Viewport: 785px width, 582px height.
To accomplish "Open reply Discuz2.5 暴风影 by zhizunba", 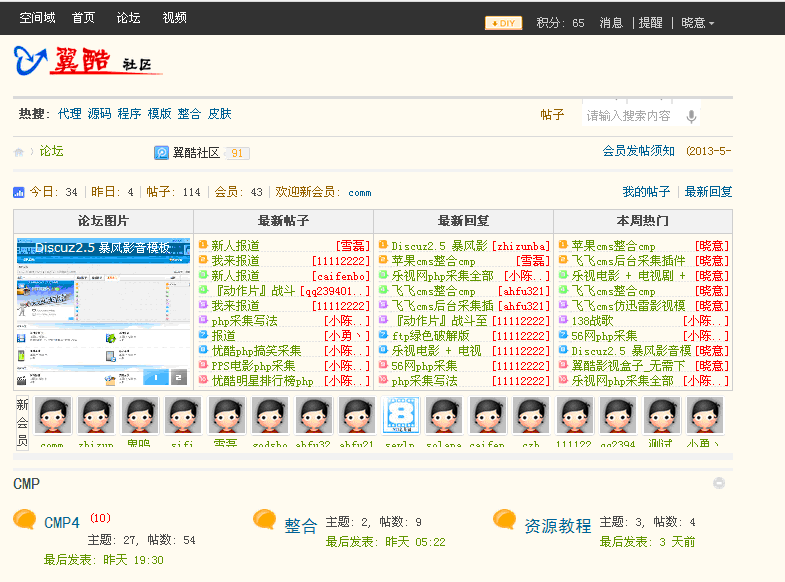I will pyautogui.click(x=439, y=246).
